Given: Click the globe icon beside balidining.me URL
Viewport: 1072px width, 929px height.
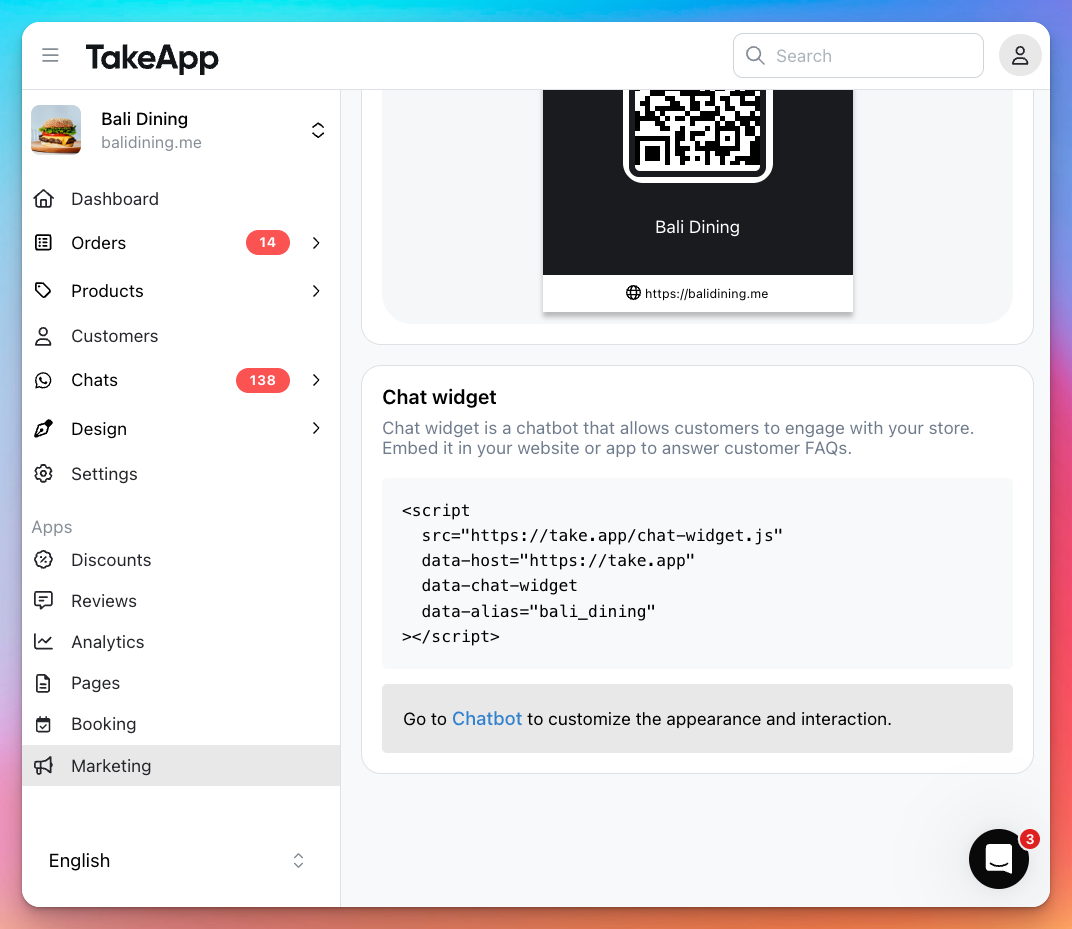Looking at the screenshot, I should coord(633,293).
